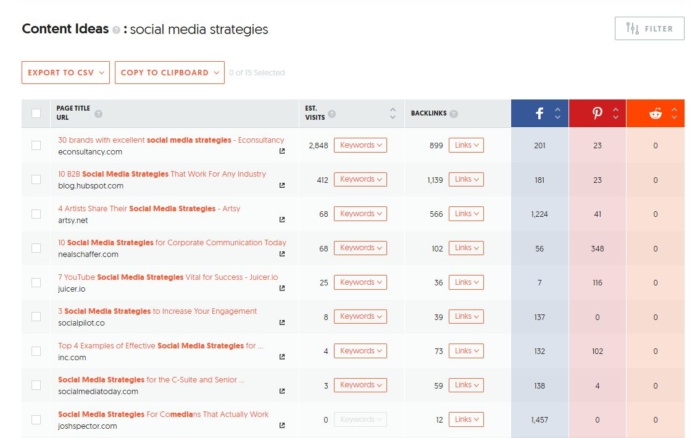This screenshot has height=438, width=700.
Task: Open external link icon for socialmediatoday.com
Action: 282,391
